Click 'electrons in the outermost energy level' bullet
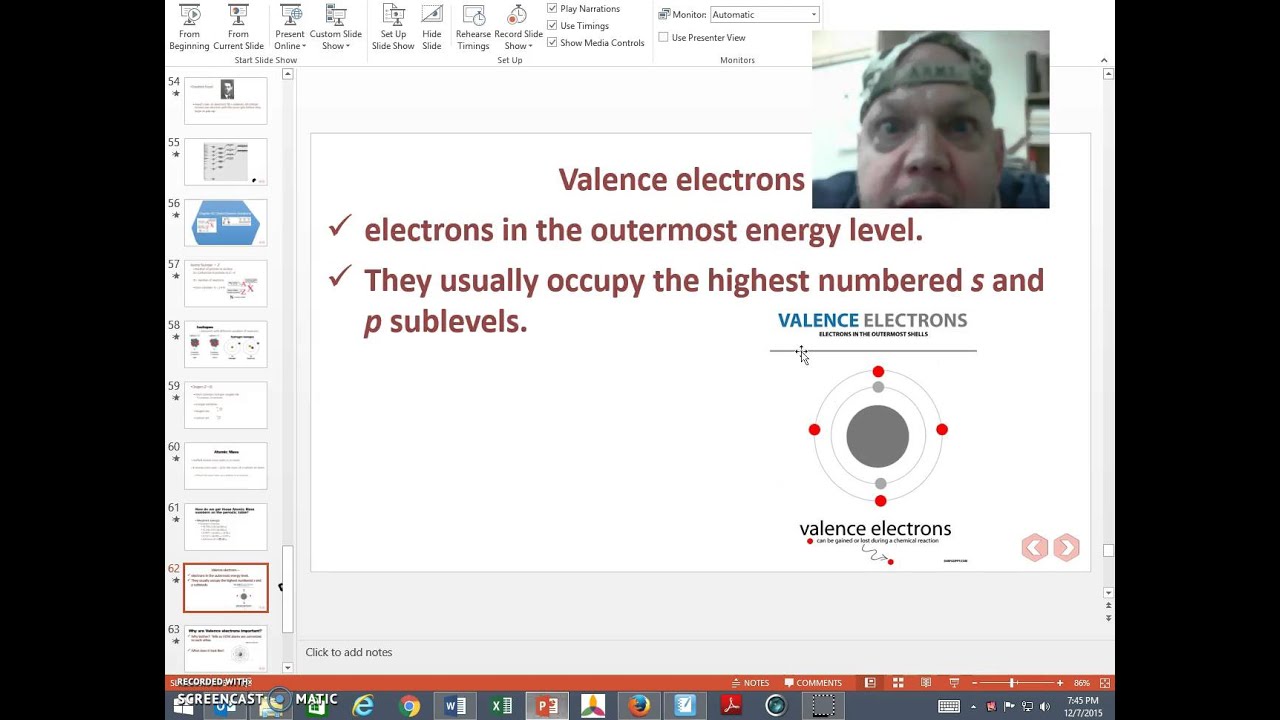The height and width of the screenshot is (720, 1280). (x=643, y=230)
